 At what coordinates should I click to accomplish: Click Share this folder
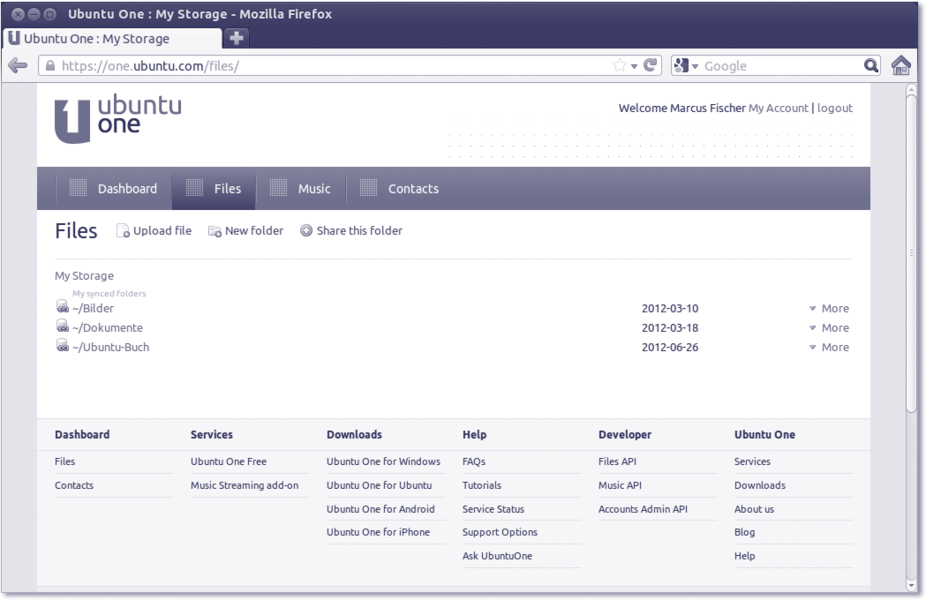352,231
